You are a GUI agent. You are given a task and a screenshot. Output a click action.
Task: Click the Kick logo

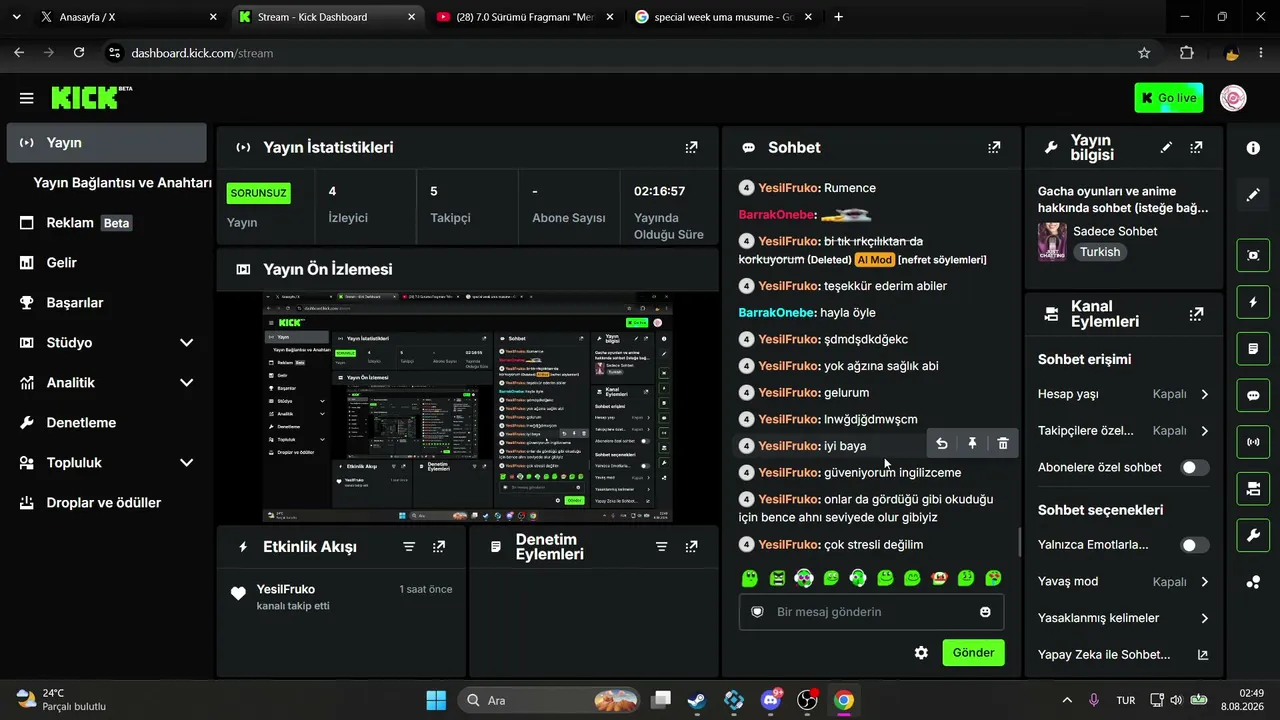(91, 97)
